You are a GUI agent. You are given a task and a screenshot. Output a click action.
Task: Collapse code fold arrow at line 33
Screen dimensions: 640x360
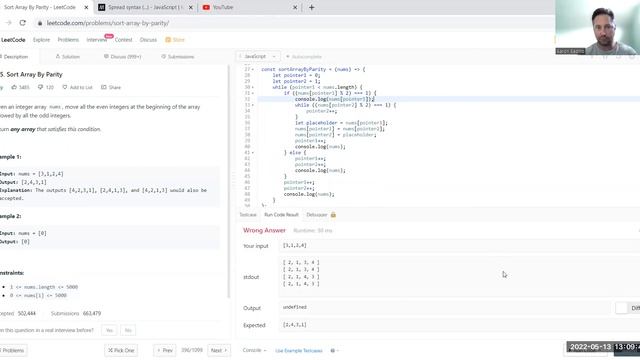click(253, 105)
